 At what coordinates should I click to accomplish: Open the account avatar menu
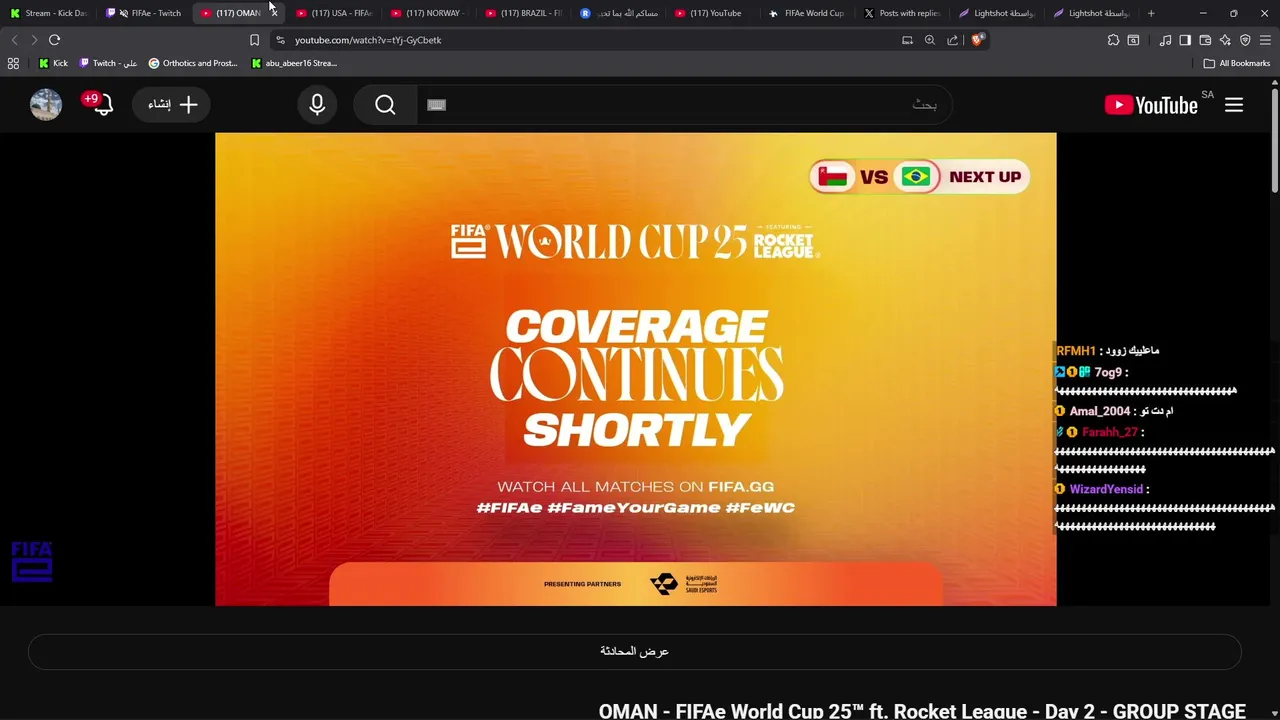[46, 105]
